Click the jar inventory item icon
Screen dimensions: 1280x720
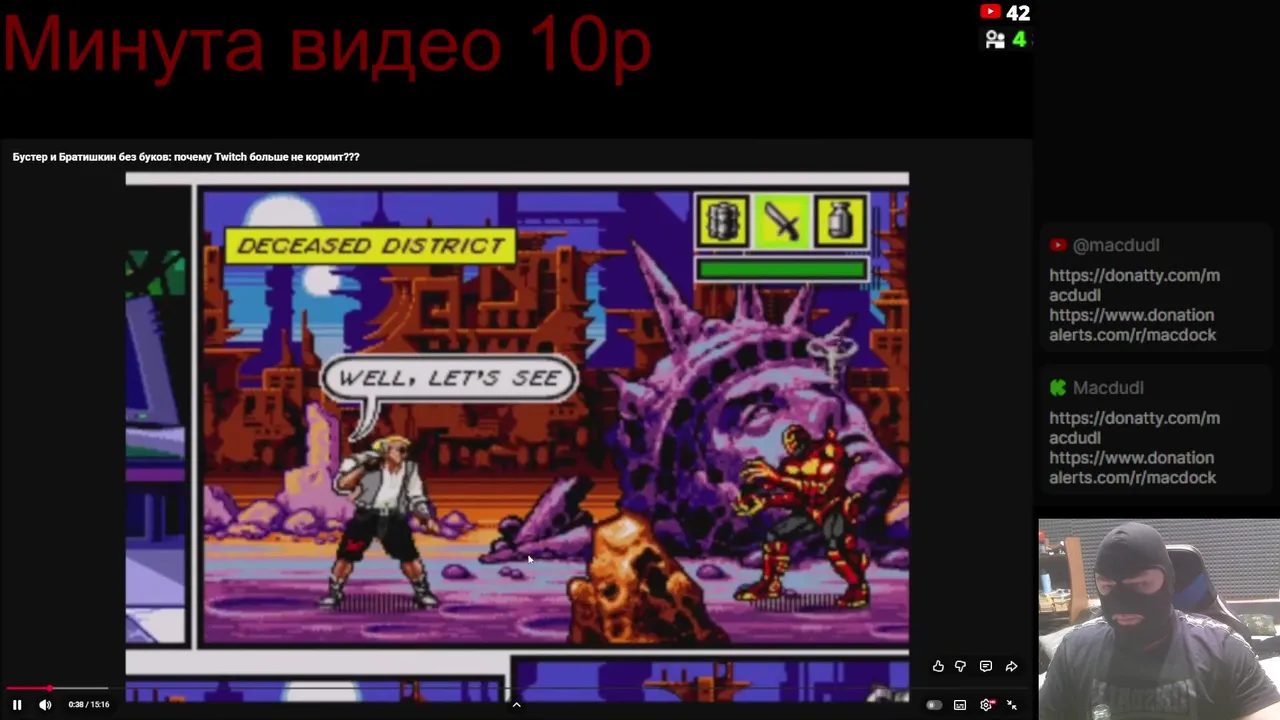click(841, 221)
